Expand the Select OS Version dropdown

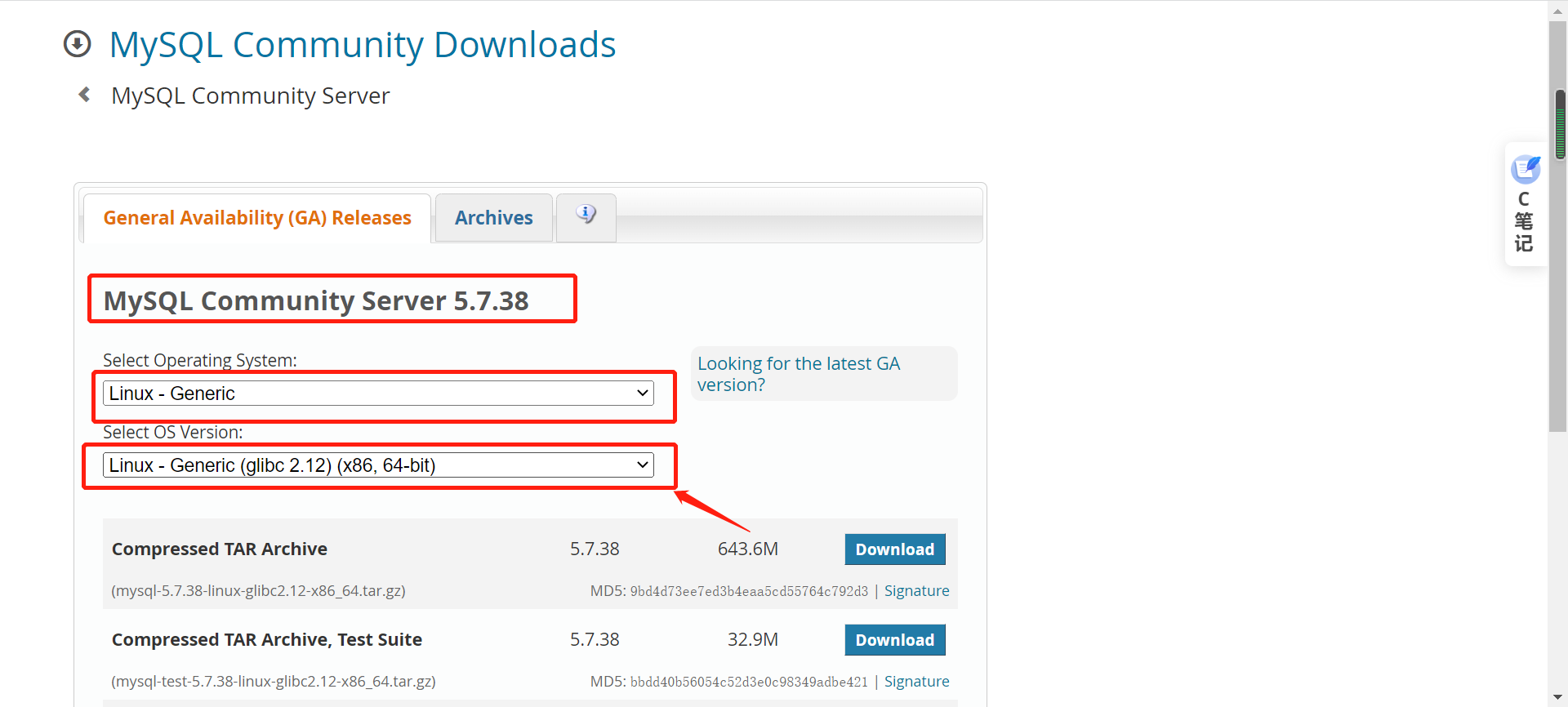(378, 465)
